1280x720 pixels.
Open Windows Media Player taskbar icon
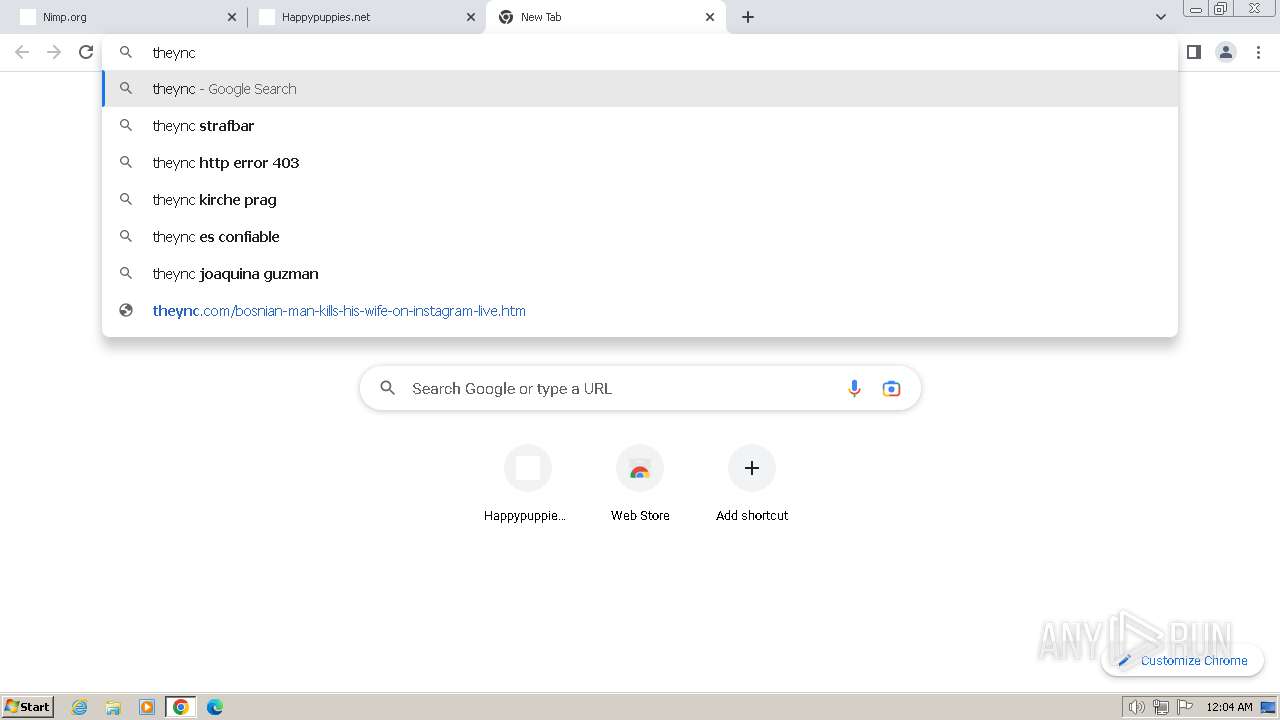[147, 707]
